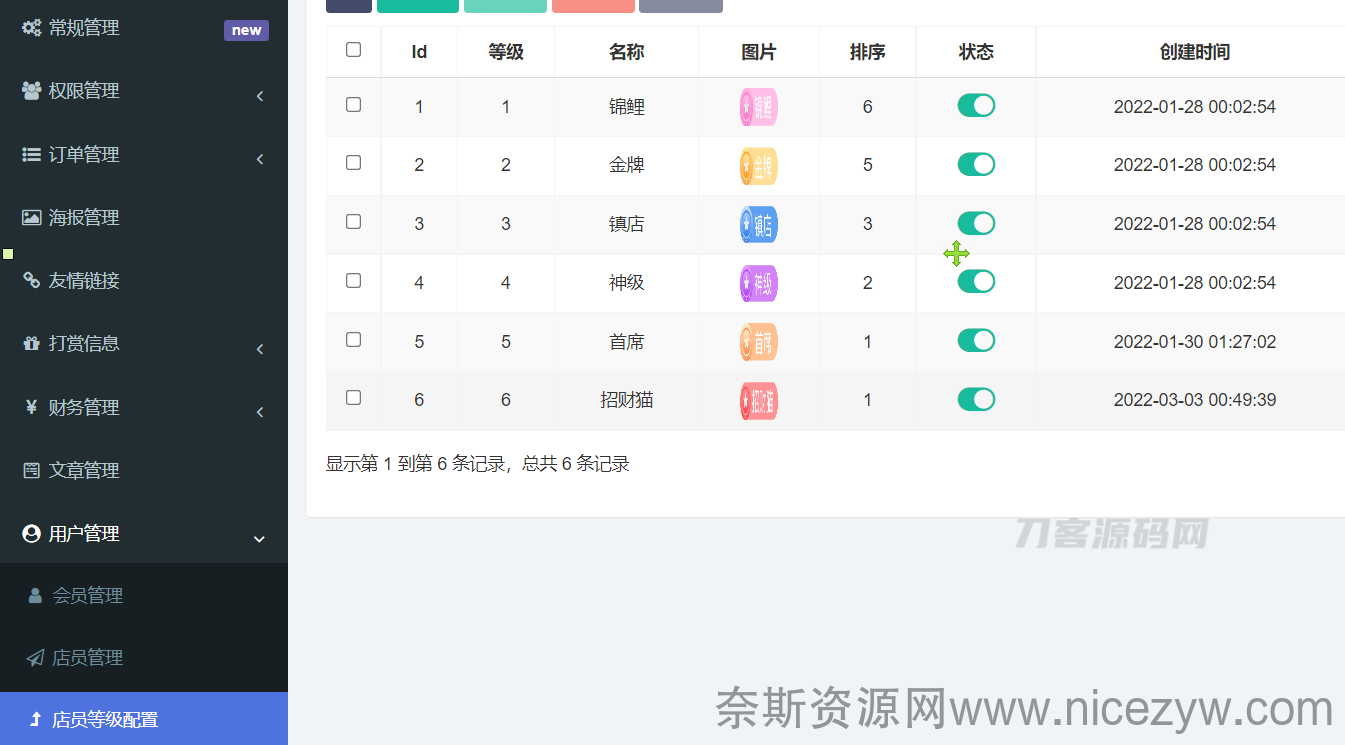
Task: Open the 神级 badge image
Action: pos(759,283)
